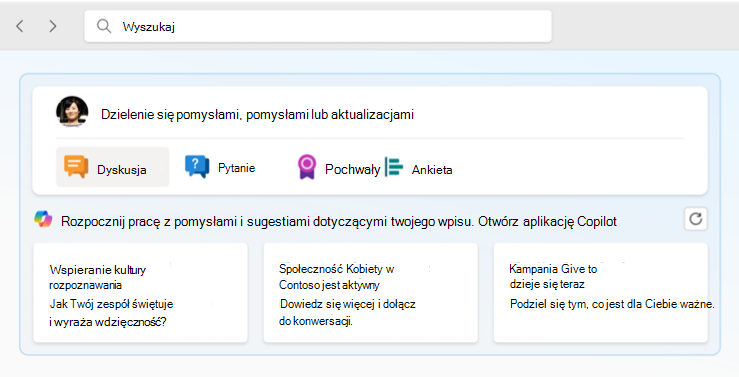Select the Dyskusja post type

(113, 167)
